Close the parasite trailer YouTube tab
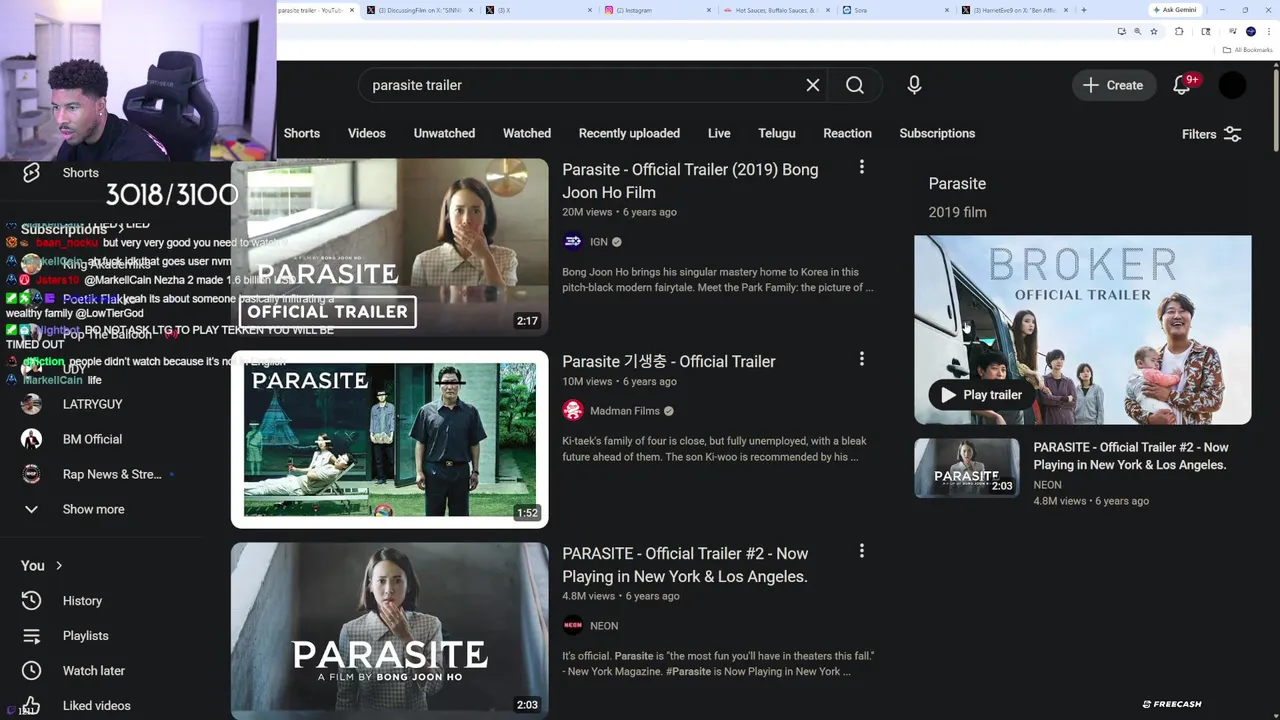 point(352,10)
